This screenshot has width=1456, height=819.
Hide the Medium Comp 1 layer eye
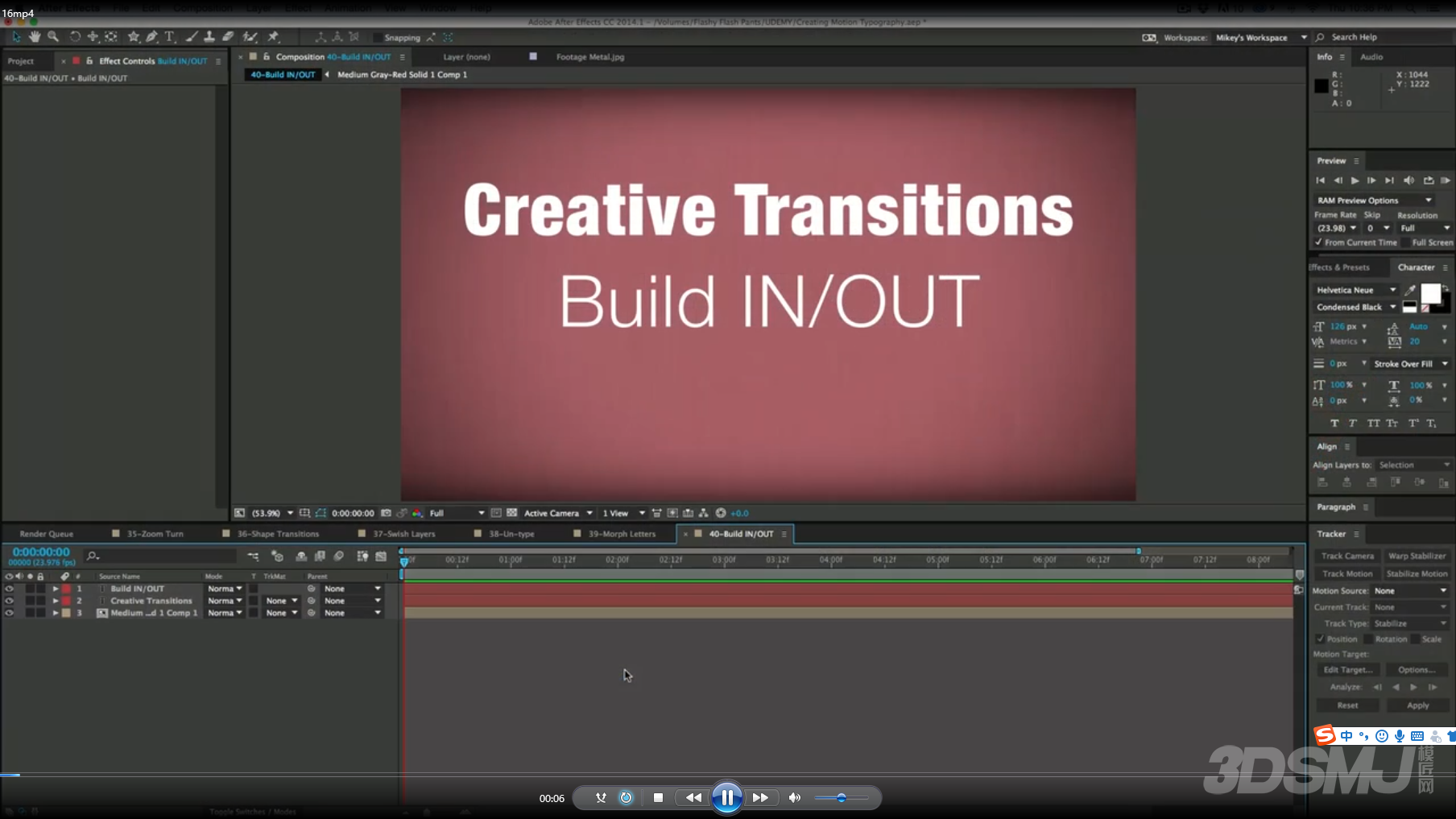pos(9,613)
